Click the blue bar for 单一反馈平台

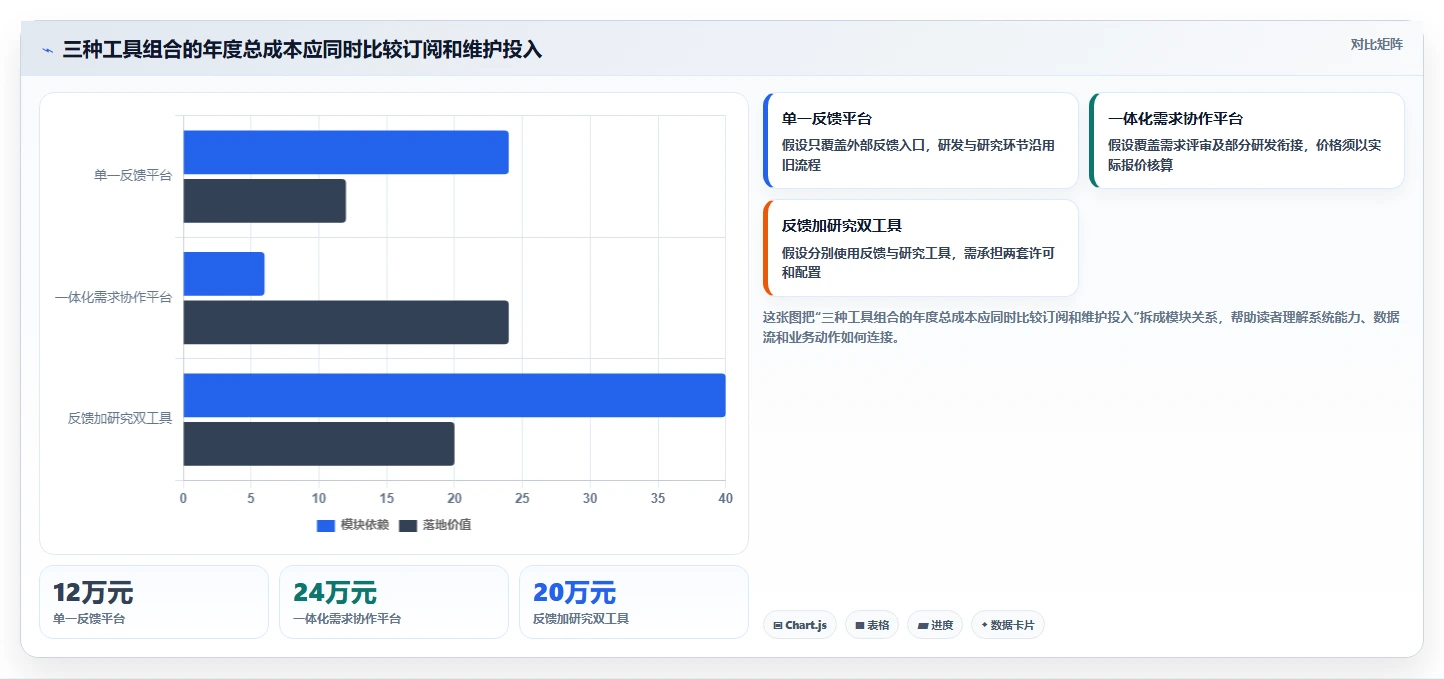point(346,152)
